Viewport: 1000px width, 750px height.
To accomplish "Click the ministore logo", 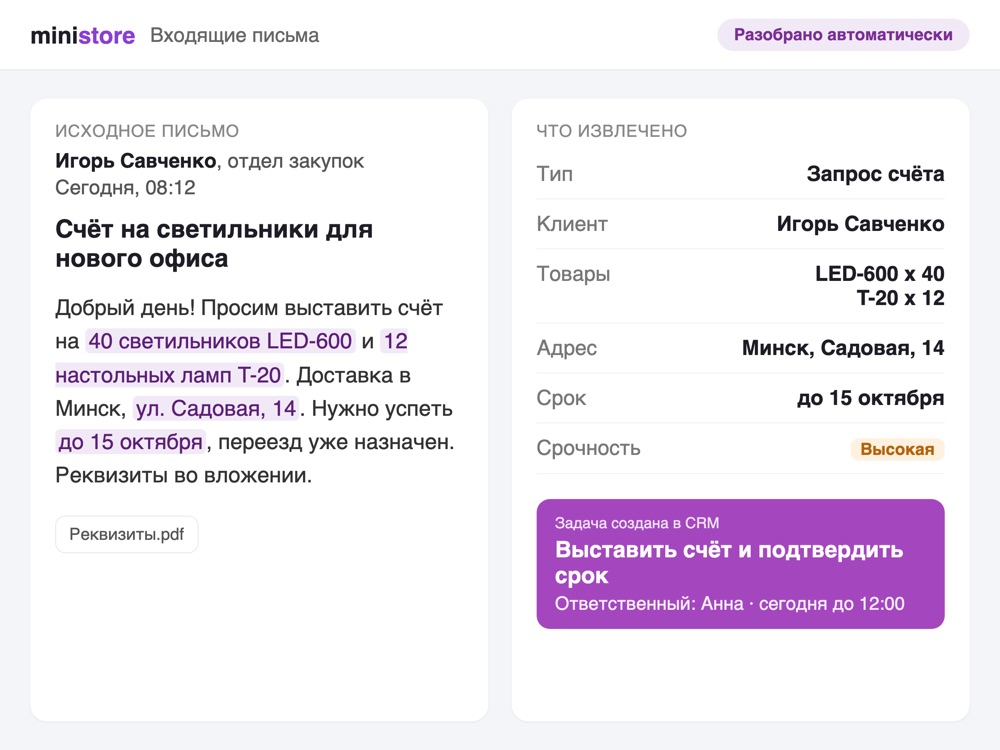I will tap(83, 35).
